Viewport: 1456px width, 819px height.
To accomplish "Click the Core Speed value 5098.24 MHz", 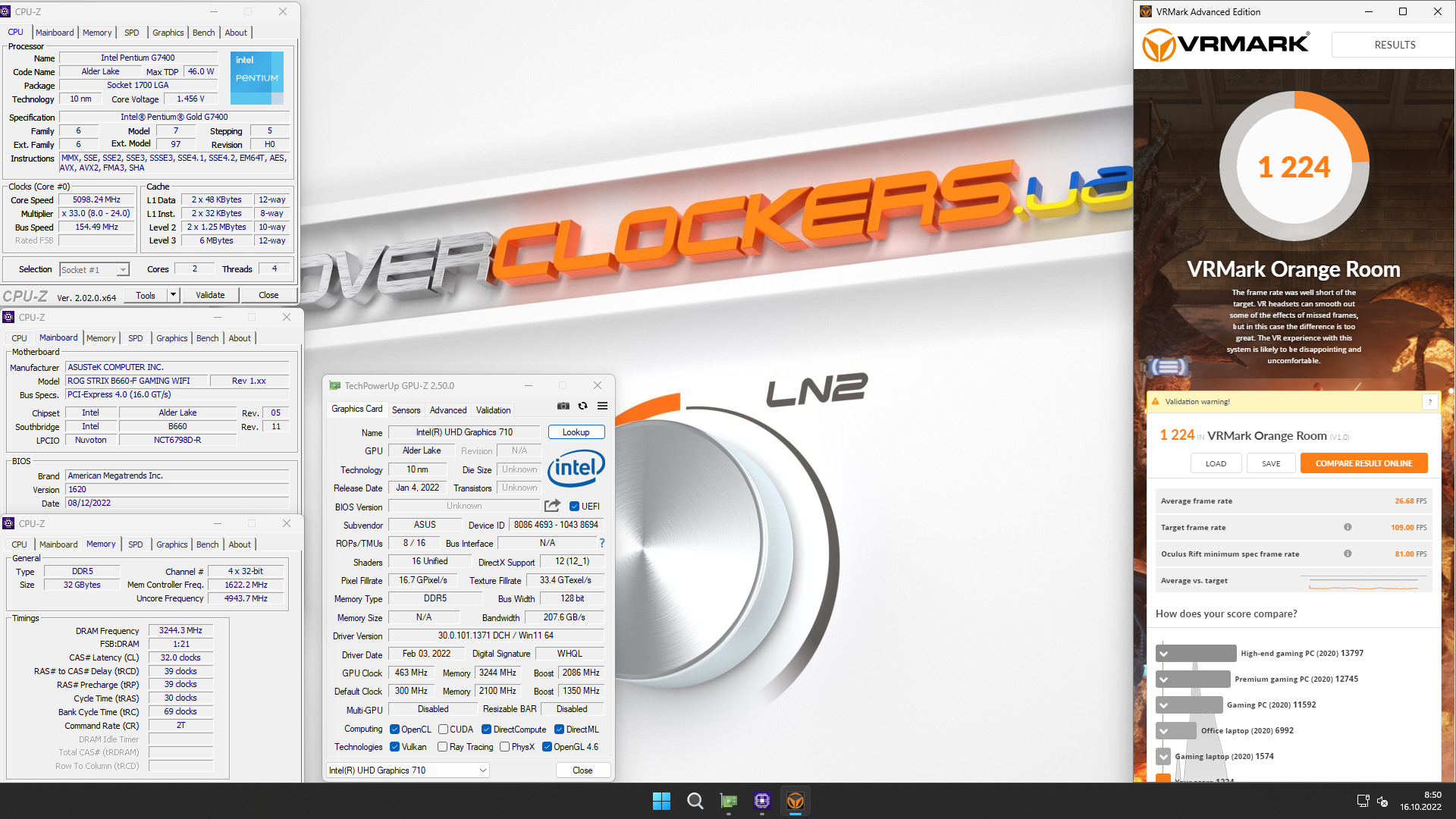I will pos(96,200).
